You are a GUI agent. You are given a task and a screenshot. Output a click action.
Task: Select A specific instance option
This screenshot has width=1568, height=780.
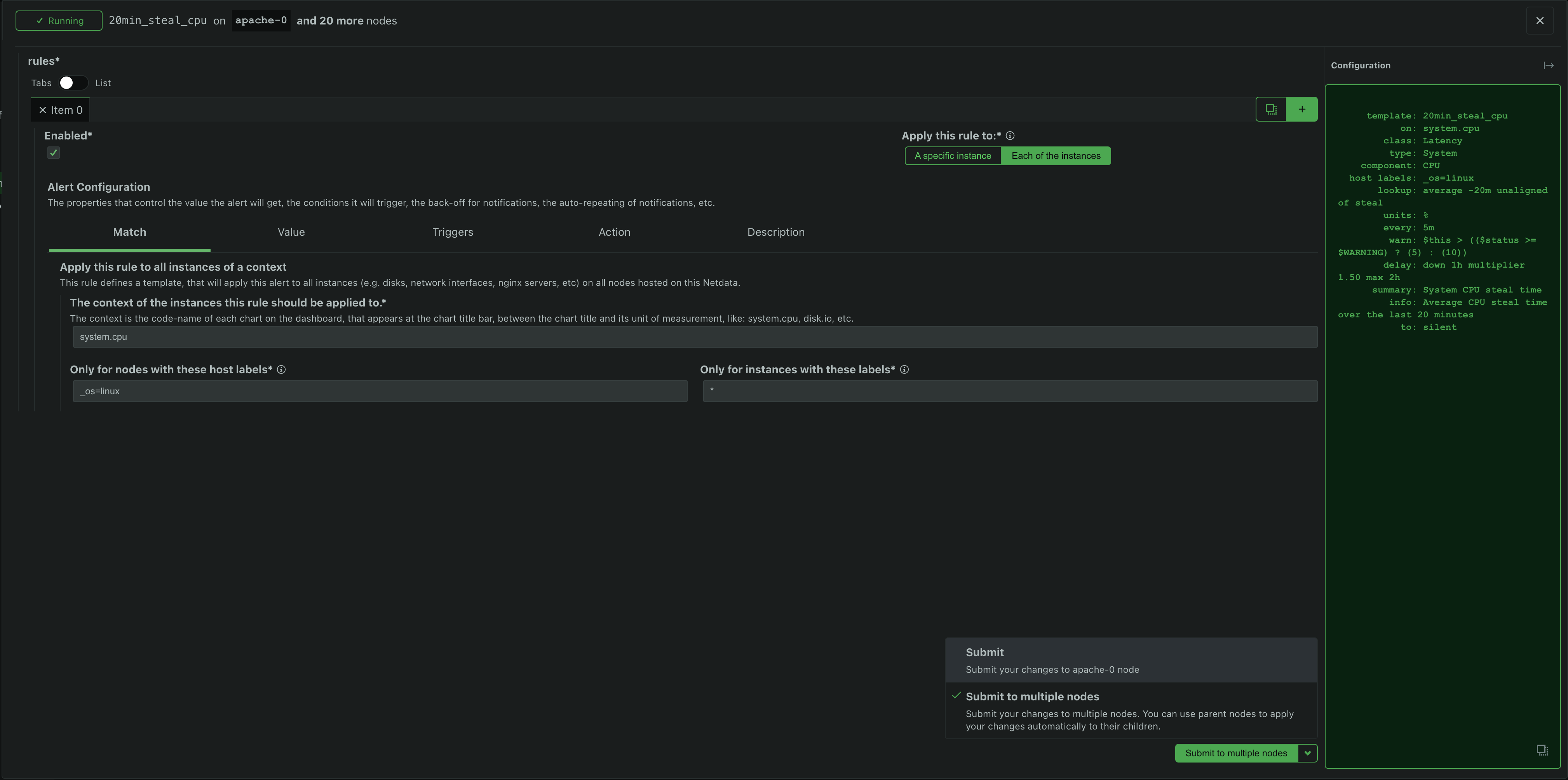[953, 155]
